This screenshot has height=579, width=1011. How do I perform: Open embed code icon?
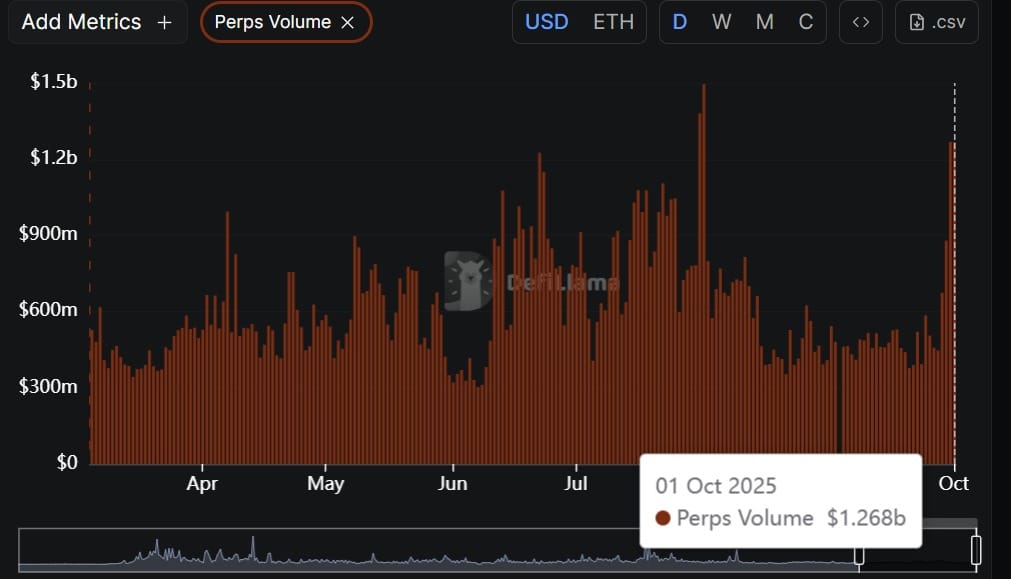(860, 22)
